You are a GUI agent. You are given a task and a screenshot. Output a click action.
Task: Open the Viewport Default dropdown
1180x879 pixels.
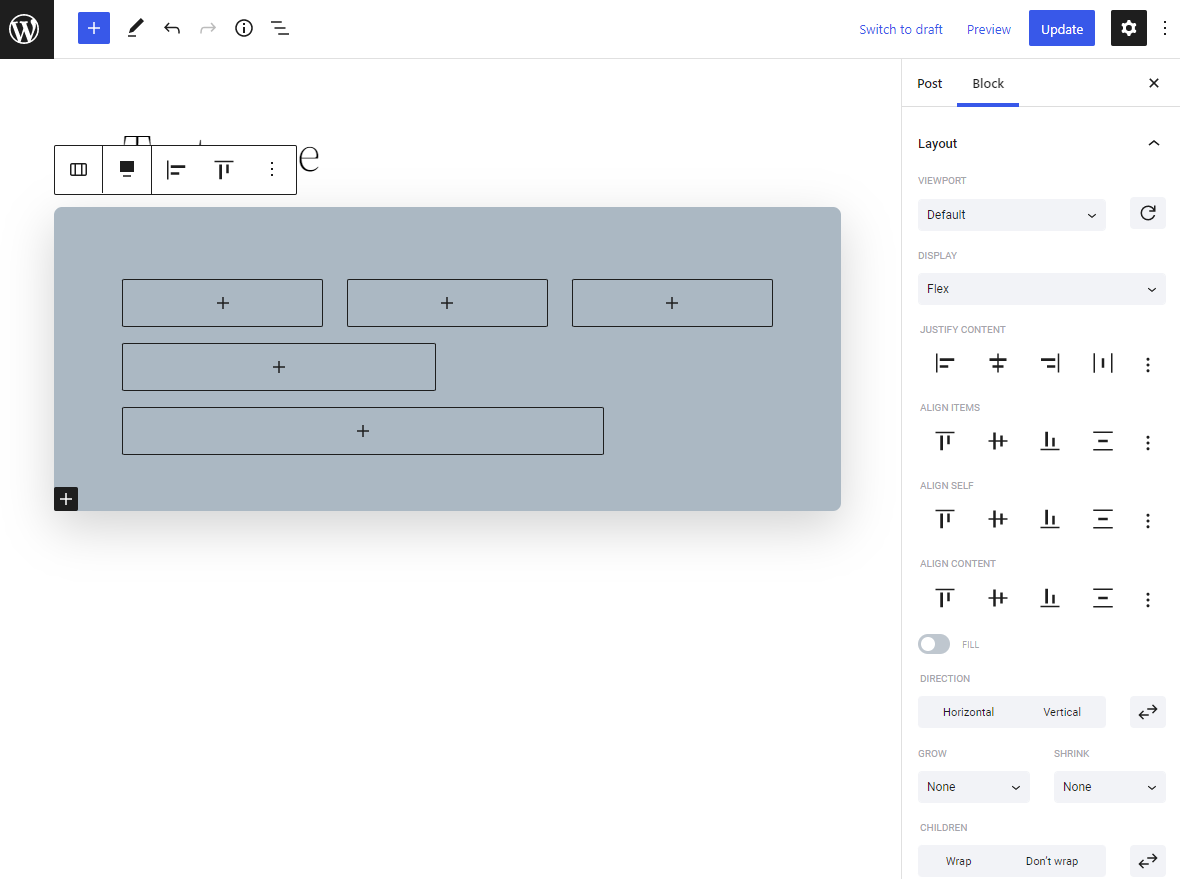[x=1011, y=214]
